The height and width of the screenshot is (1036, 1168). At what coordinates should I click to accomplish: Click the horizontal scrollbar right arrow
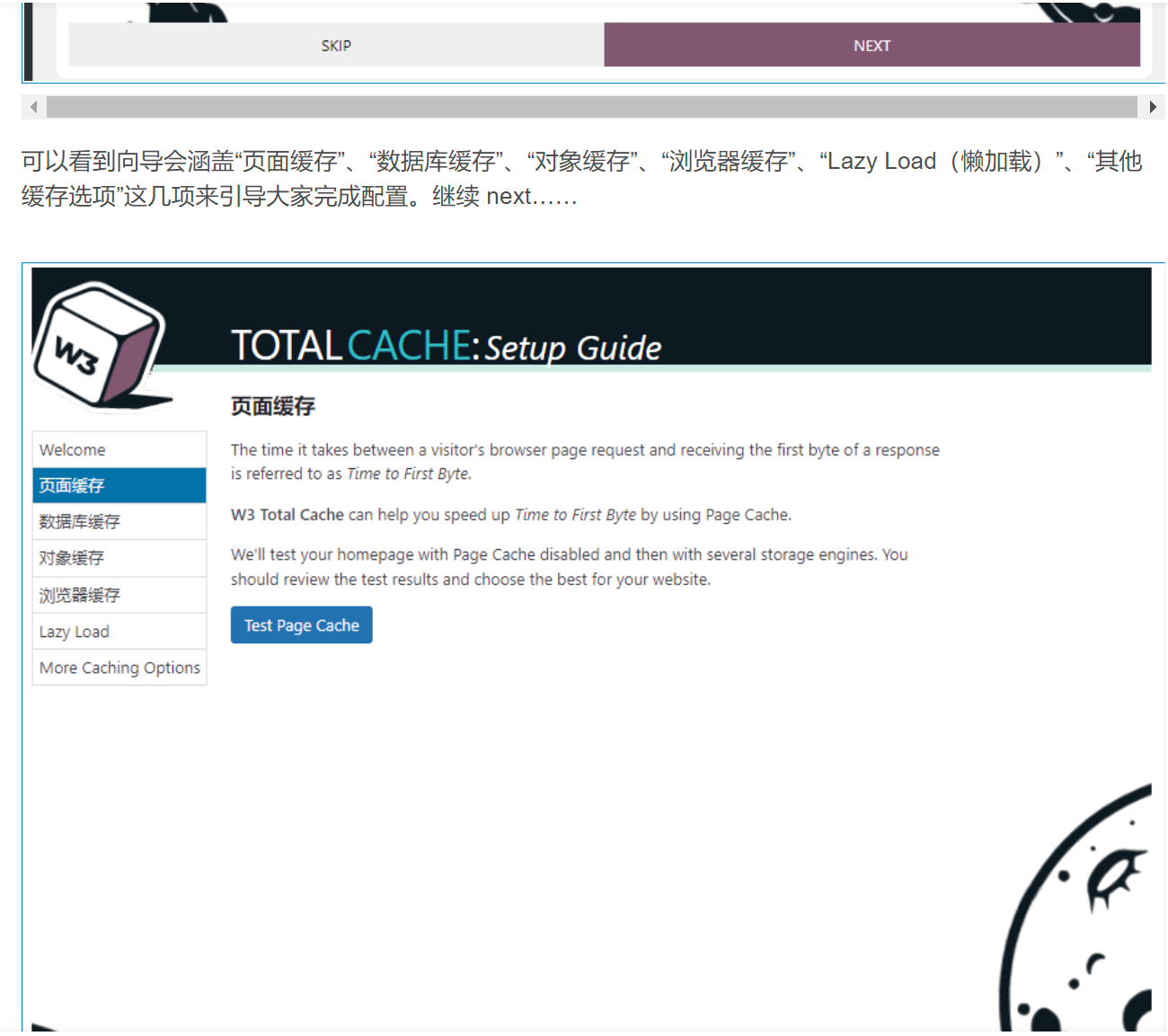1153,107
